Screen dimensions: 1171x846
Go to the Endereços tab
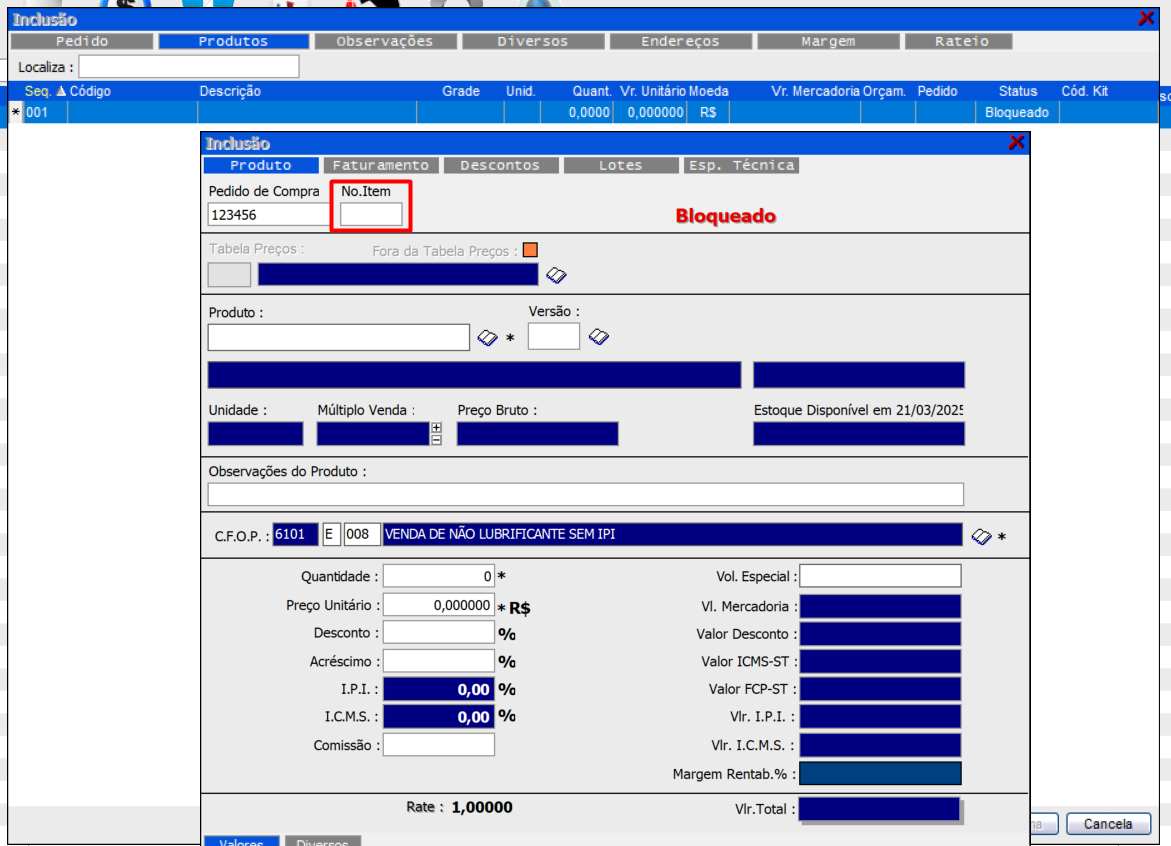[x=680, y=42]
